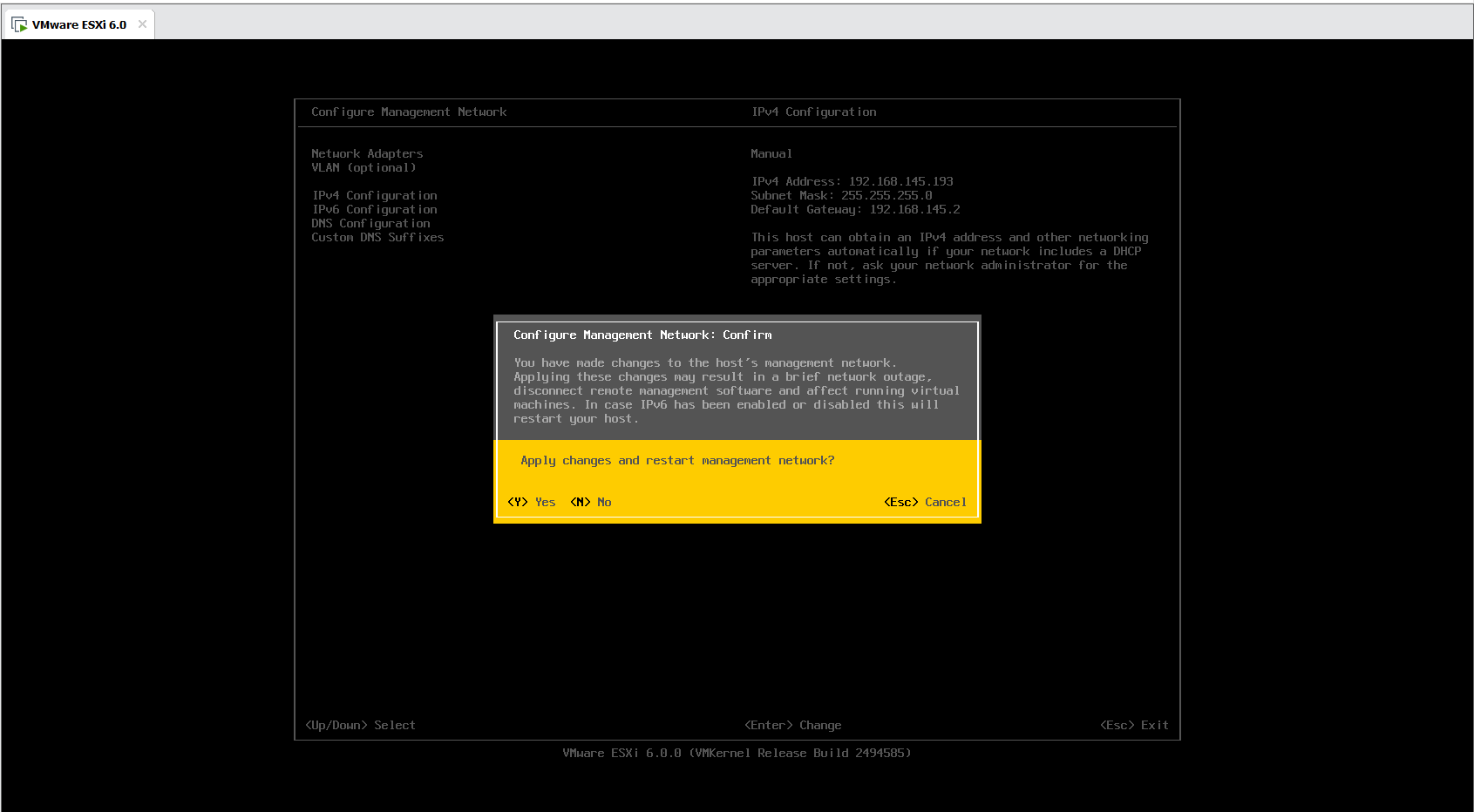The image size is (1474, 812).
Task: Select IPv6 Configuration menu entry
Action: click(375, 209)
